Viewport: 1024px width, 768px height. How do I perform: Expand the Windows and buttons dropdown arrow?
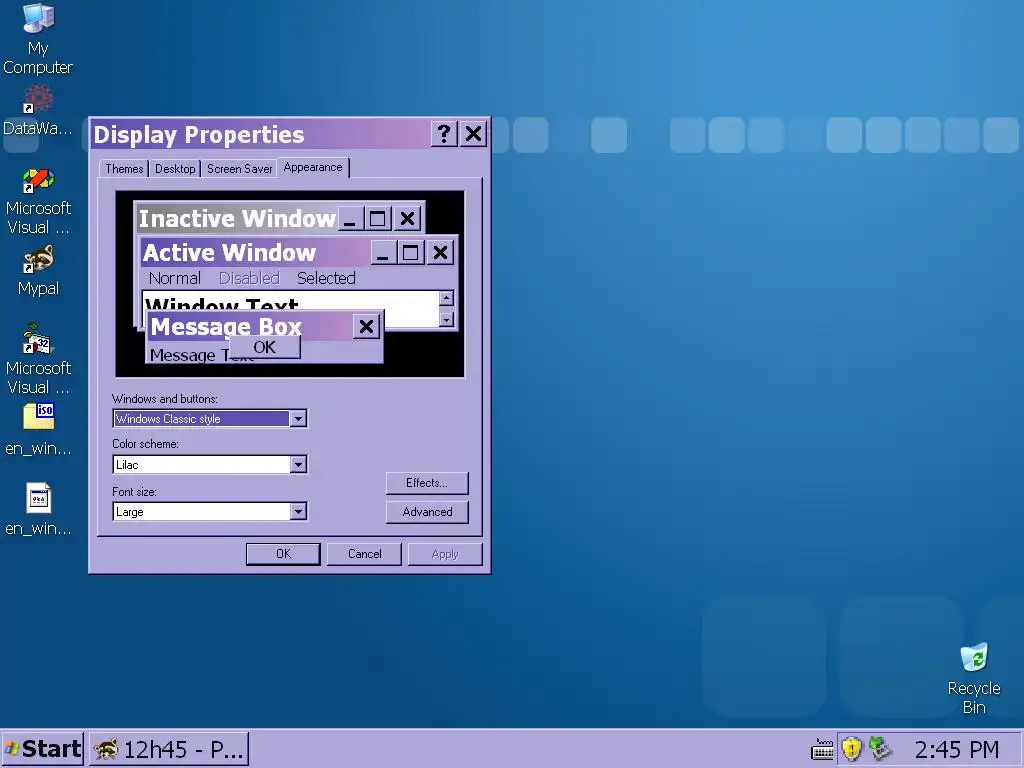pyautogui.click(x=298, y=419)
